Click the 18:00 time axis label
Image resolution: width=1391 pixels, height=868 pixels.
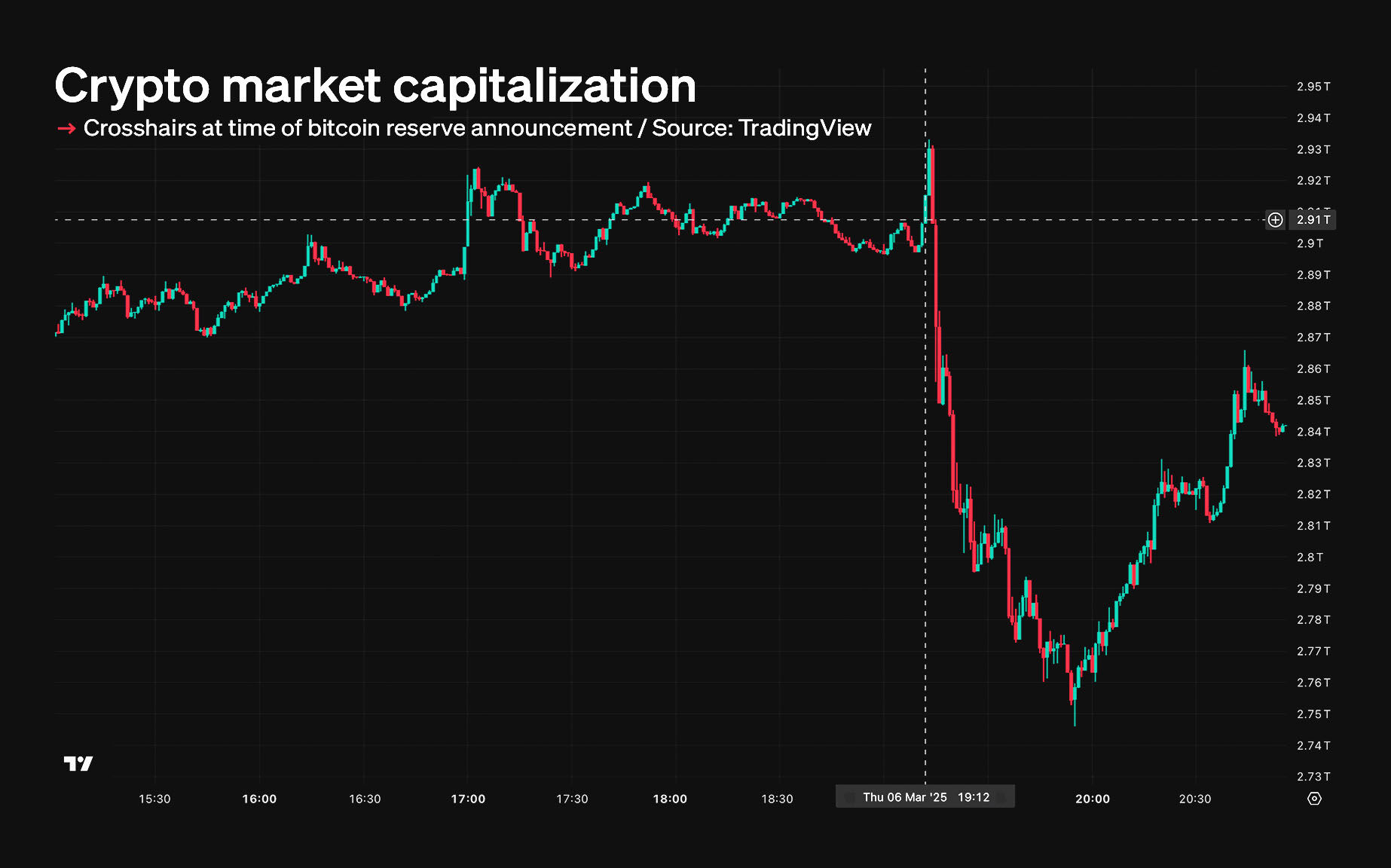[670, 799]
